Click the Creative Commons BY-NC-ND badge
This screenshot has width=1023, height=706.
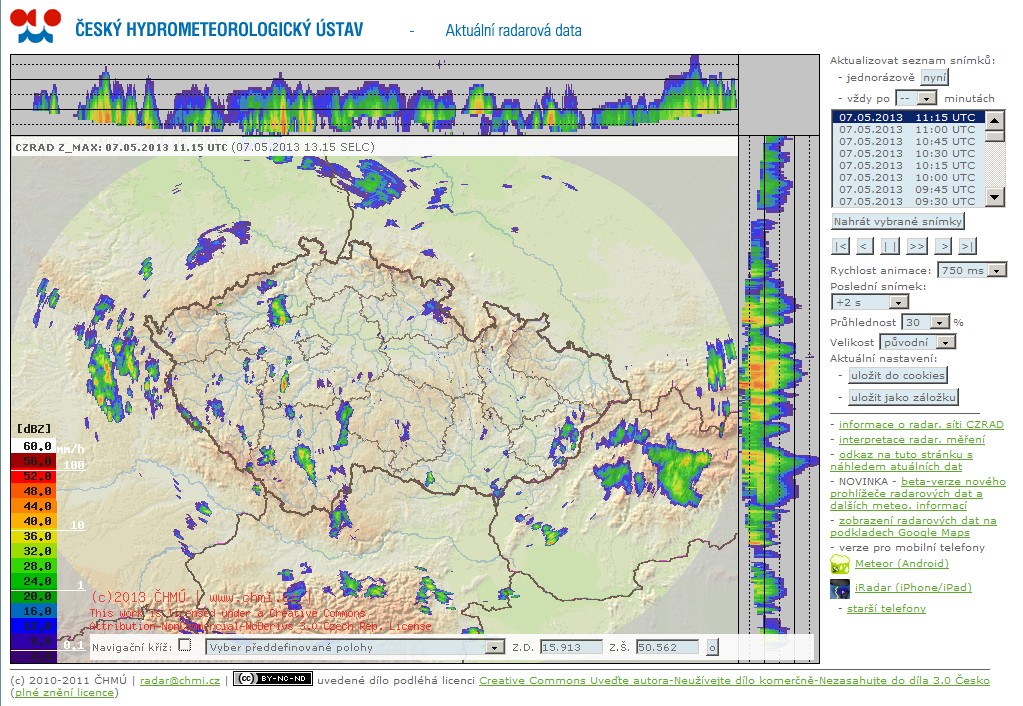(273, 680)
